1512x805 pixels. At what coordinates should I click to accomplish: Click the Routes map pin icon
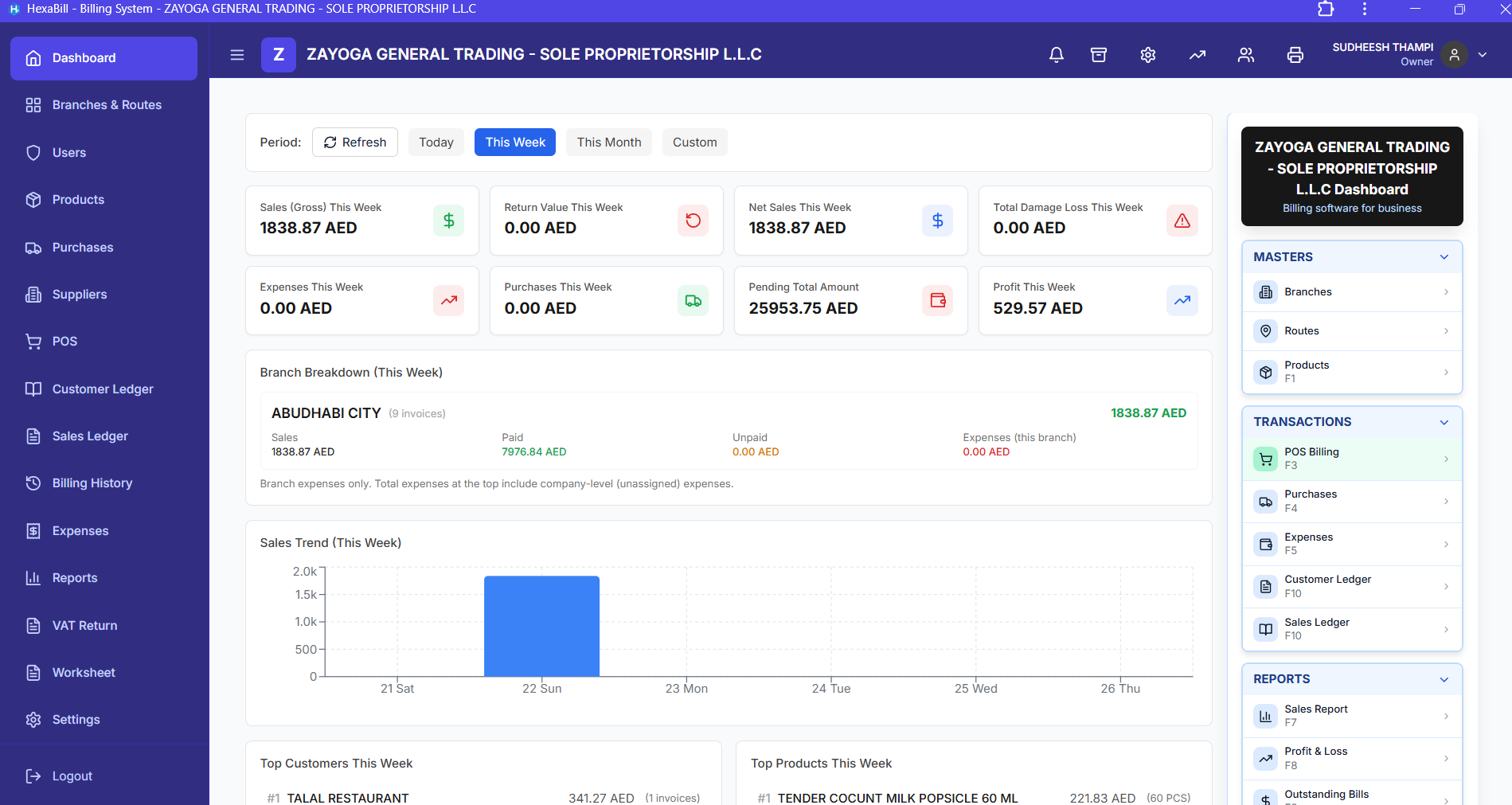(x=1265, y=330)
